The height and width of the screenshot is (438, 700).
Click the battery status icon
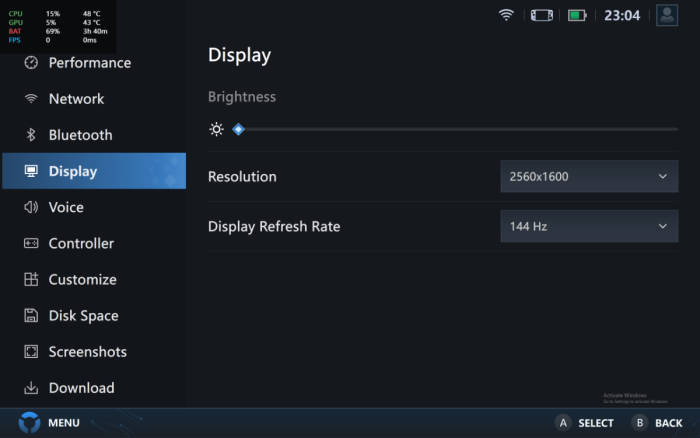[577, 15]
